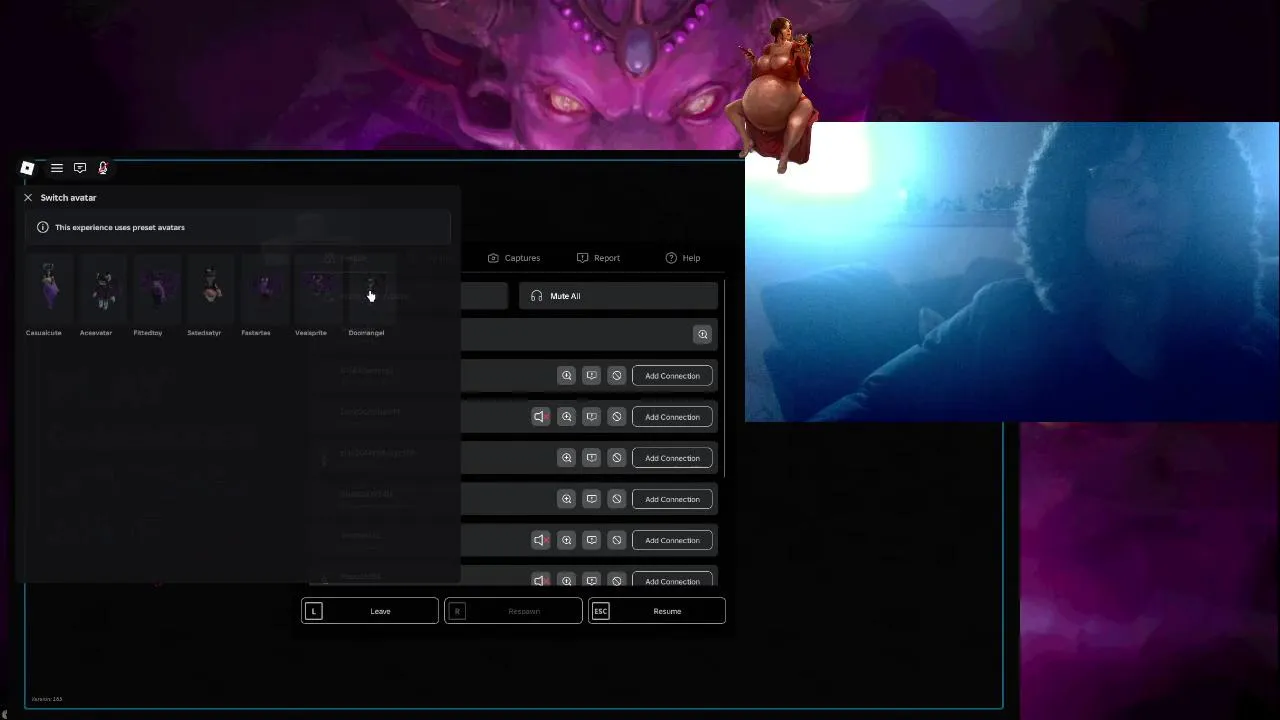Close the Switch avatar panel
The width and height of the screenshot is (1280, 720).
click(x=28, y=198)
